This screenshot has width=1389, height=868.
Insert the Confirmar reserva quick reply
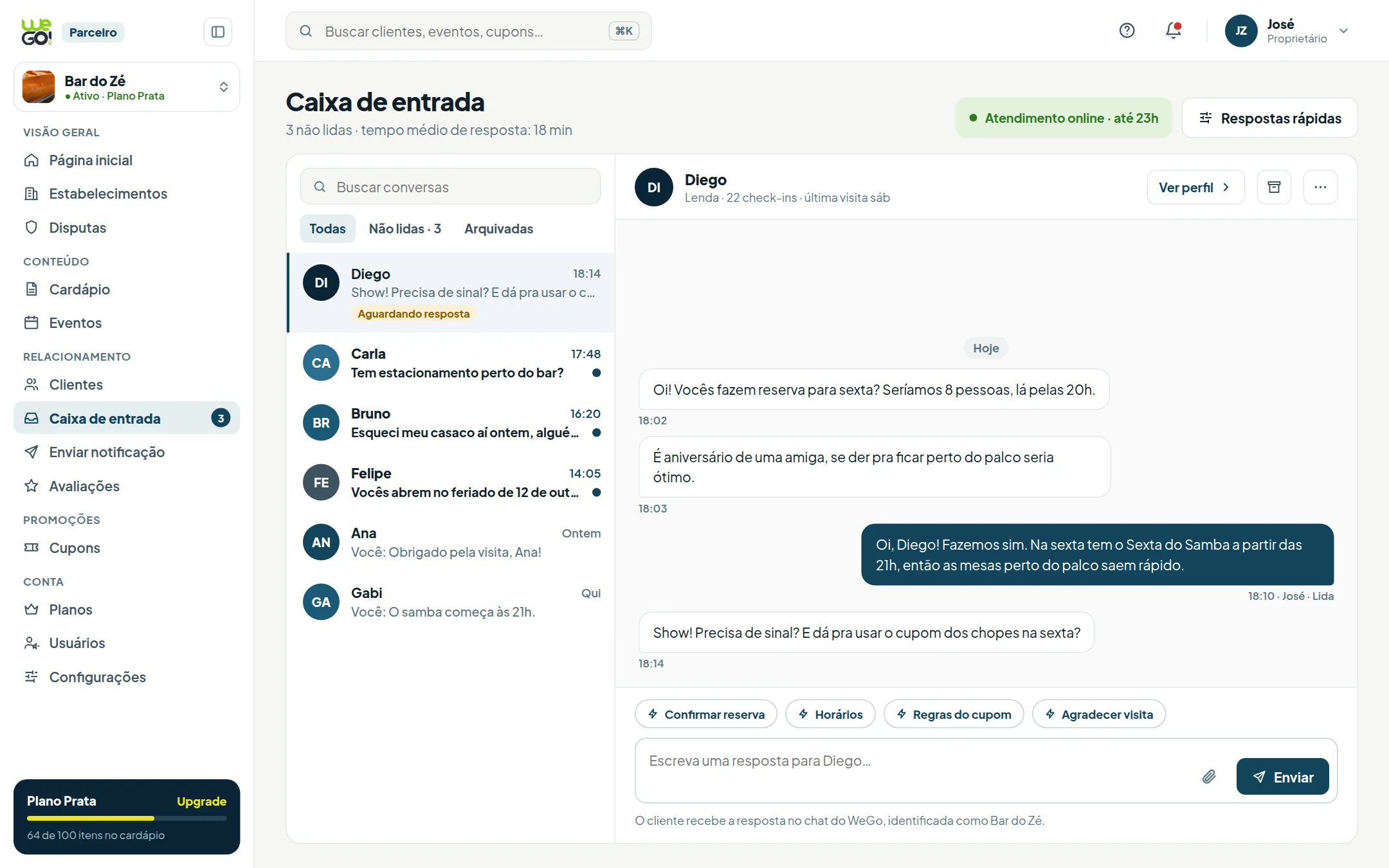click(x=706, y=714)
